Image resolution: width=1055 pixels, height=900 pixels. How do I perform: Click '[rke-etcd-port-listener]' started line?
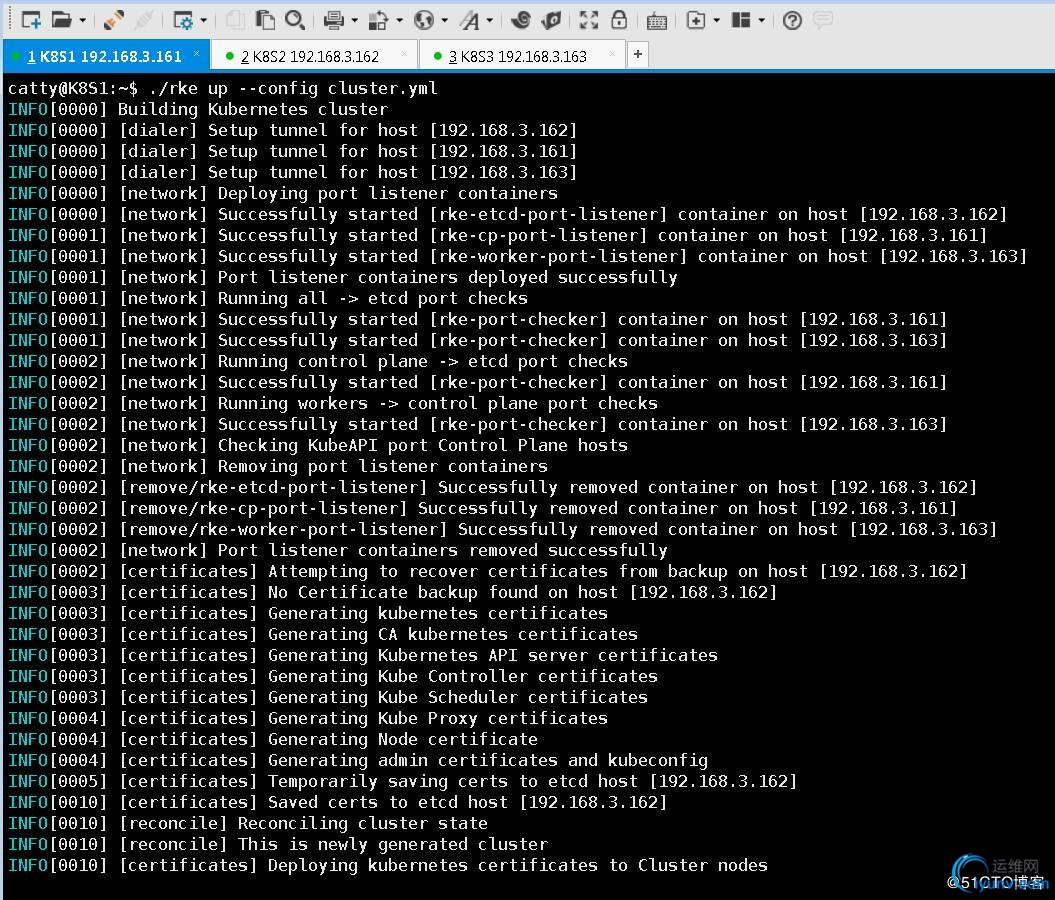pyautogui.click(x=508, y=214)
